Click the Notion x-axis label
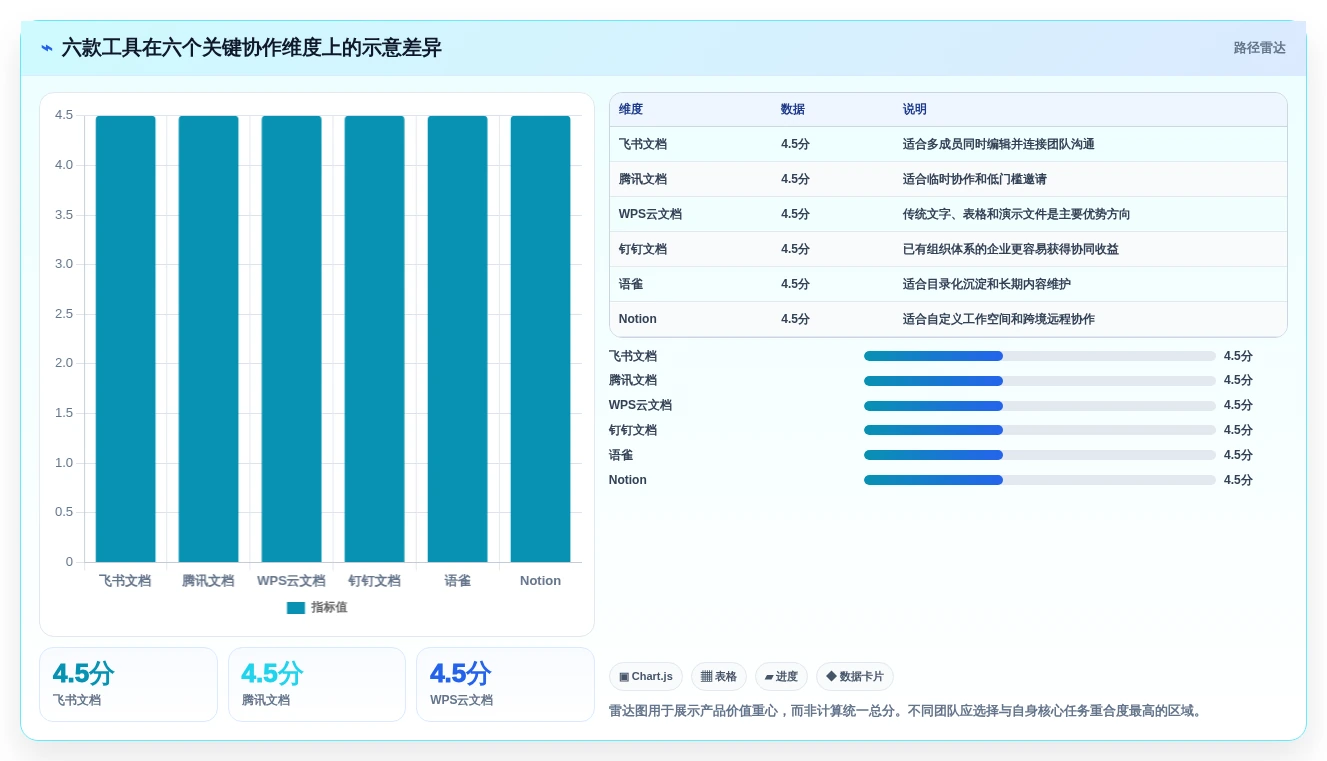 tap(540, 581)
